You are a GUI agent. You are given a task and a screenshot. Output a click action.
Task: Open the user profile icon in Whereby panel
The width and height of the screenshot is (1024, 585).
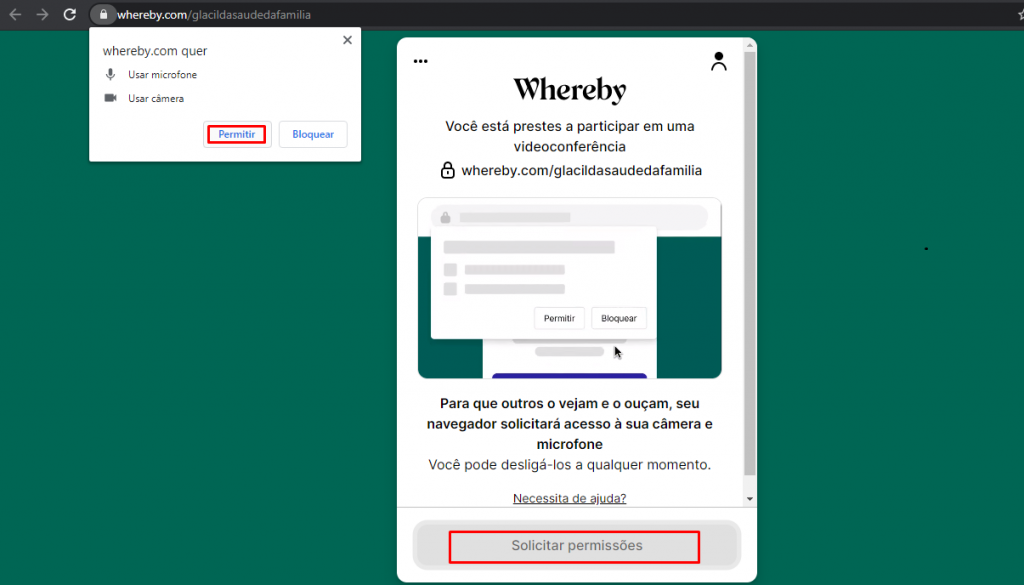(718, 61)
